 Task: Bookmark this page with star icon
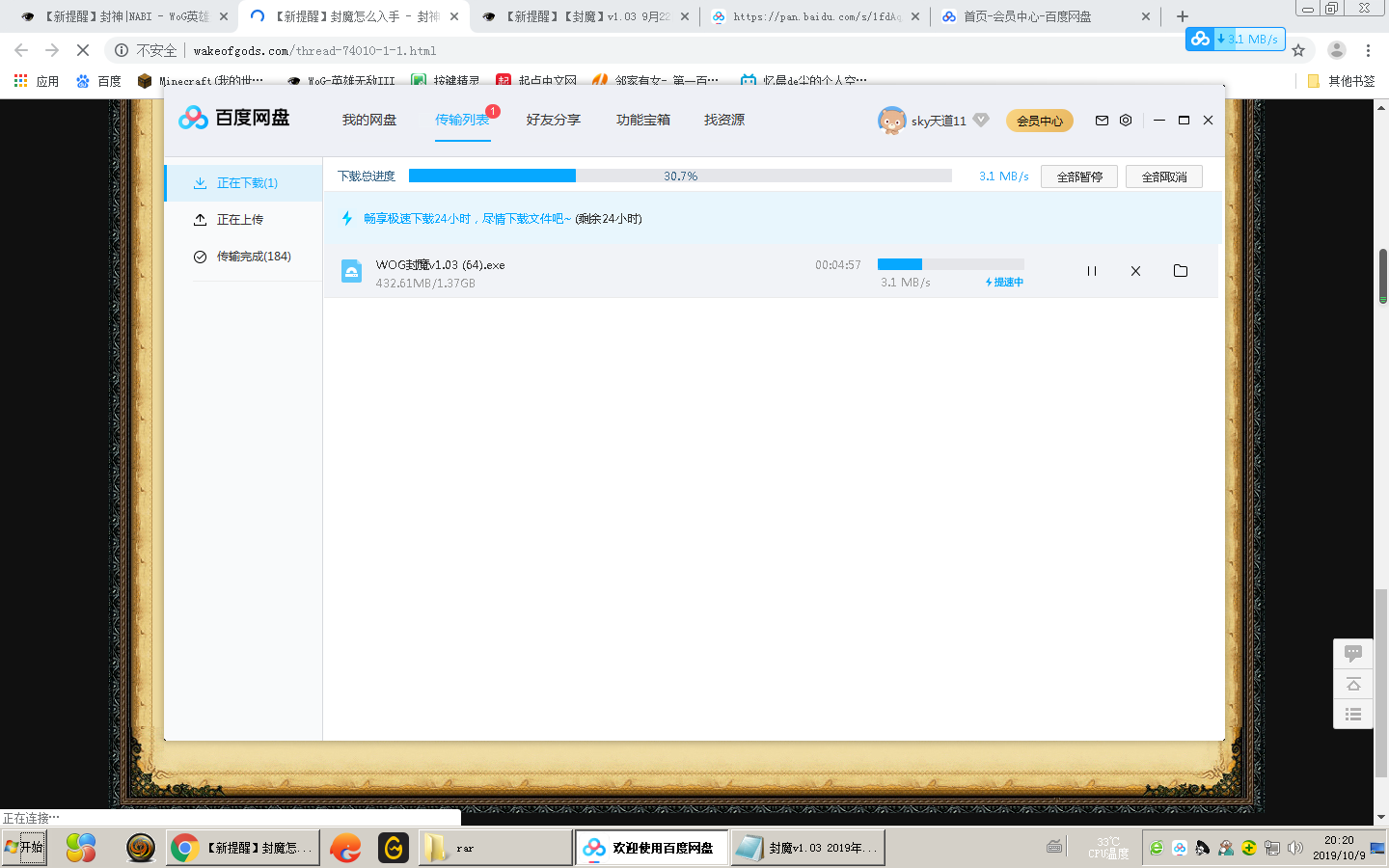pyautogui.click(x=1298, y=50)
